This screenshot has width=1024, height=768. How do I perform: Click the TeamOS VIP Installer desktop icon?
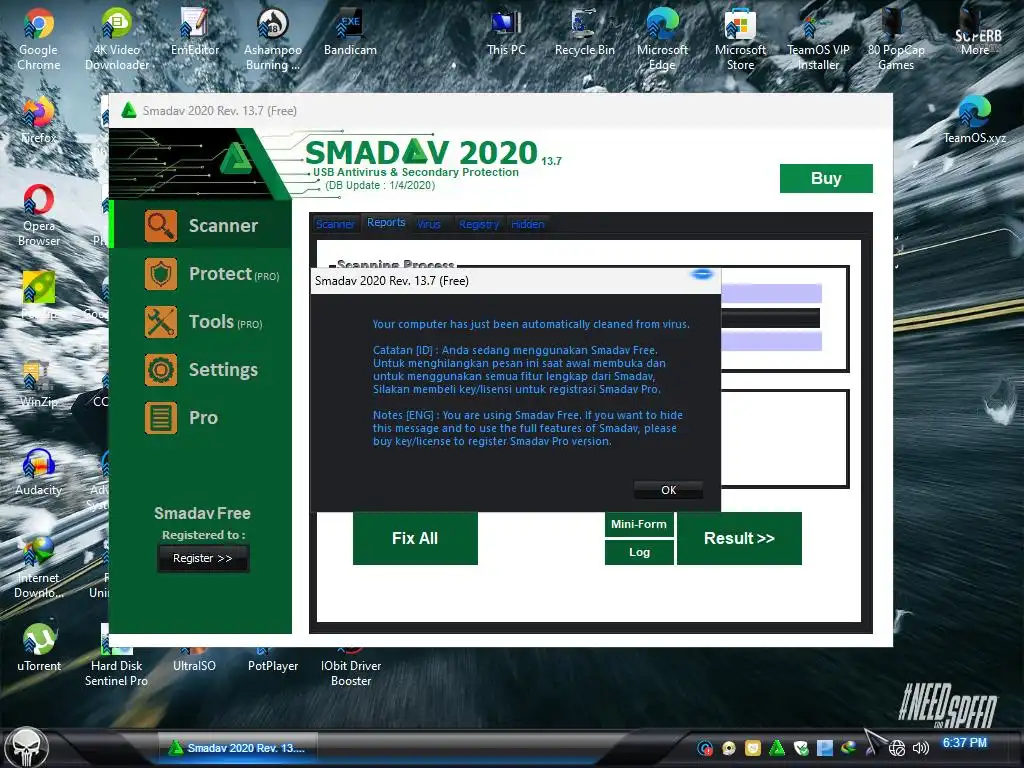click(x=818, y=39)
